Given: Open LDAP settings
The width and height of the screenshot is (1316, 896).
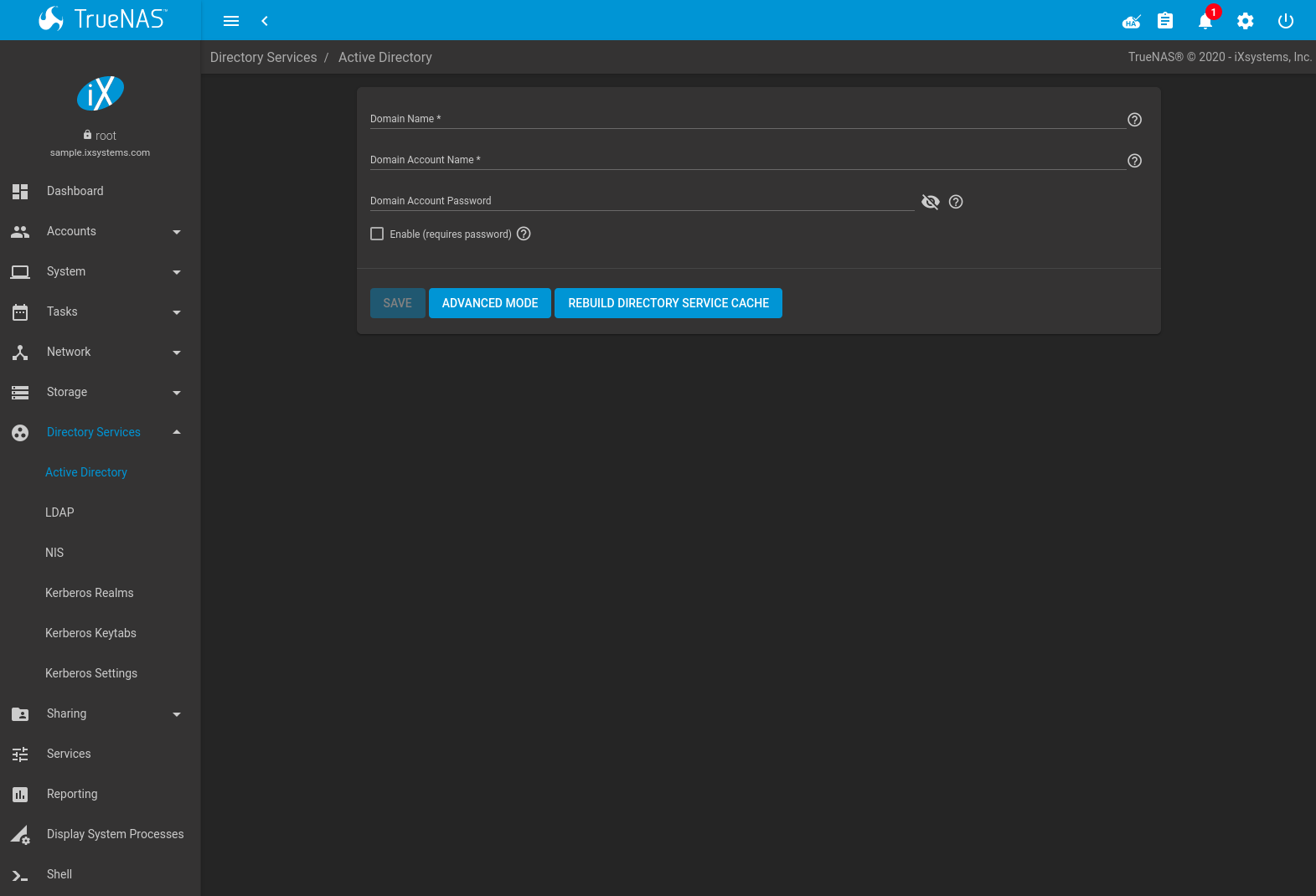Looking at the screenshot, I should (59, 512).
